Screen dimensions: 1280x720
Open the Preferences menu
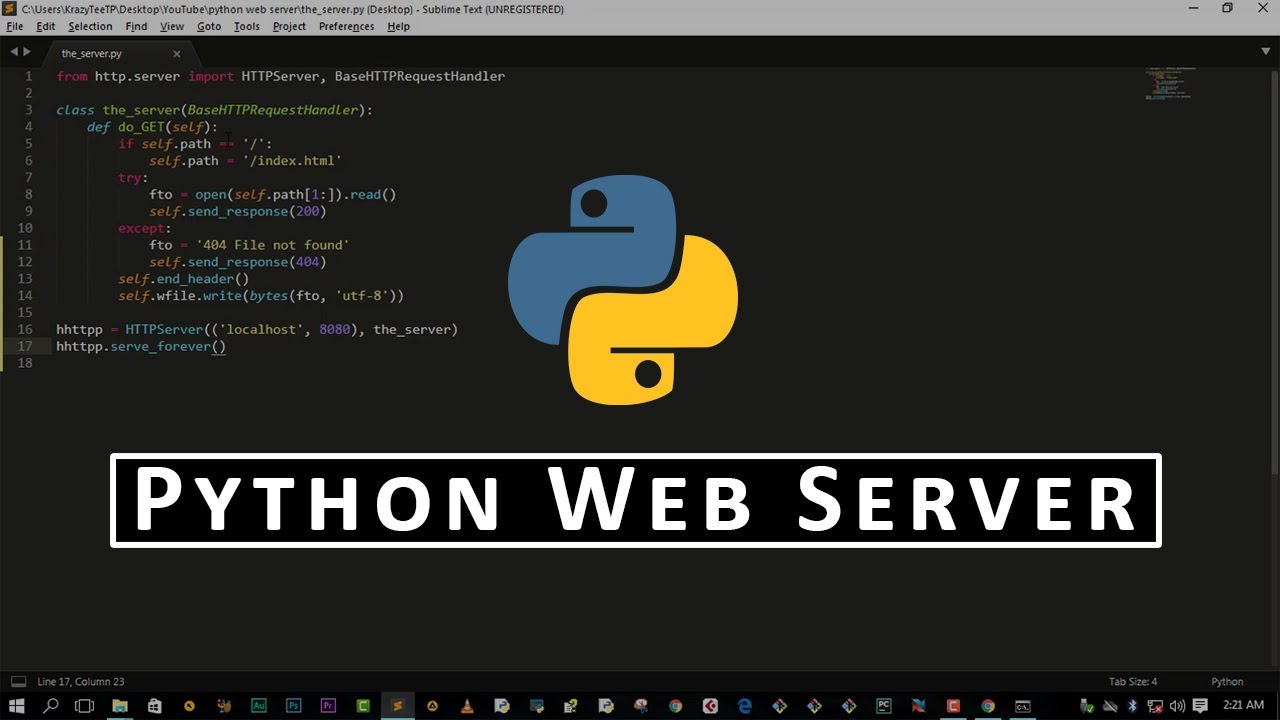[346, 26]
